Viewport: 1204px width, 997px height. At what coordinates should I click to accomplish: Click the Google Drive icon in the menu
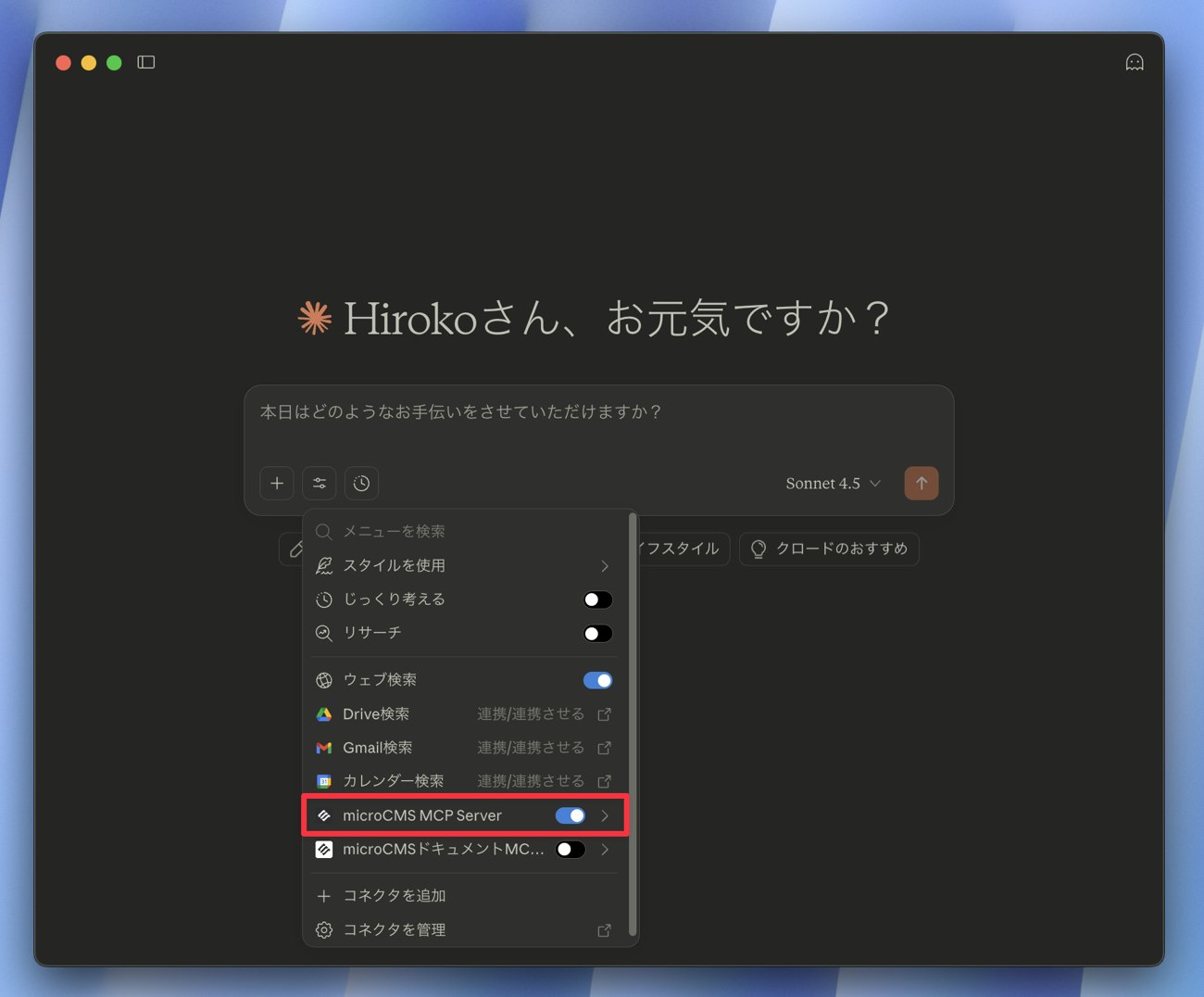324,713
